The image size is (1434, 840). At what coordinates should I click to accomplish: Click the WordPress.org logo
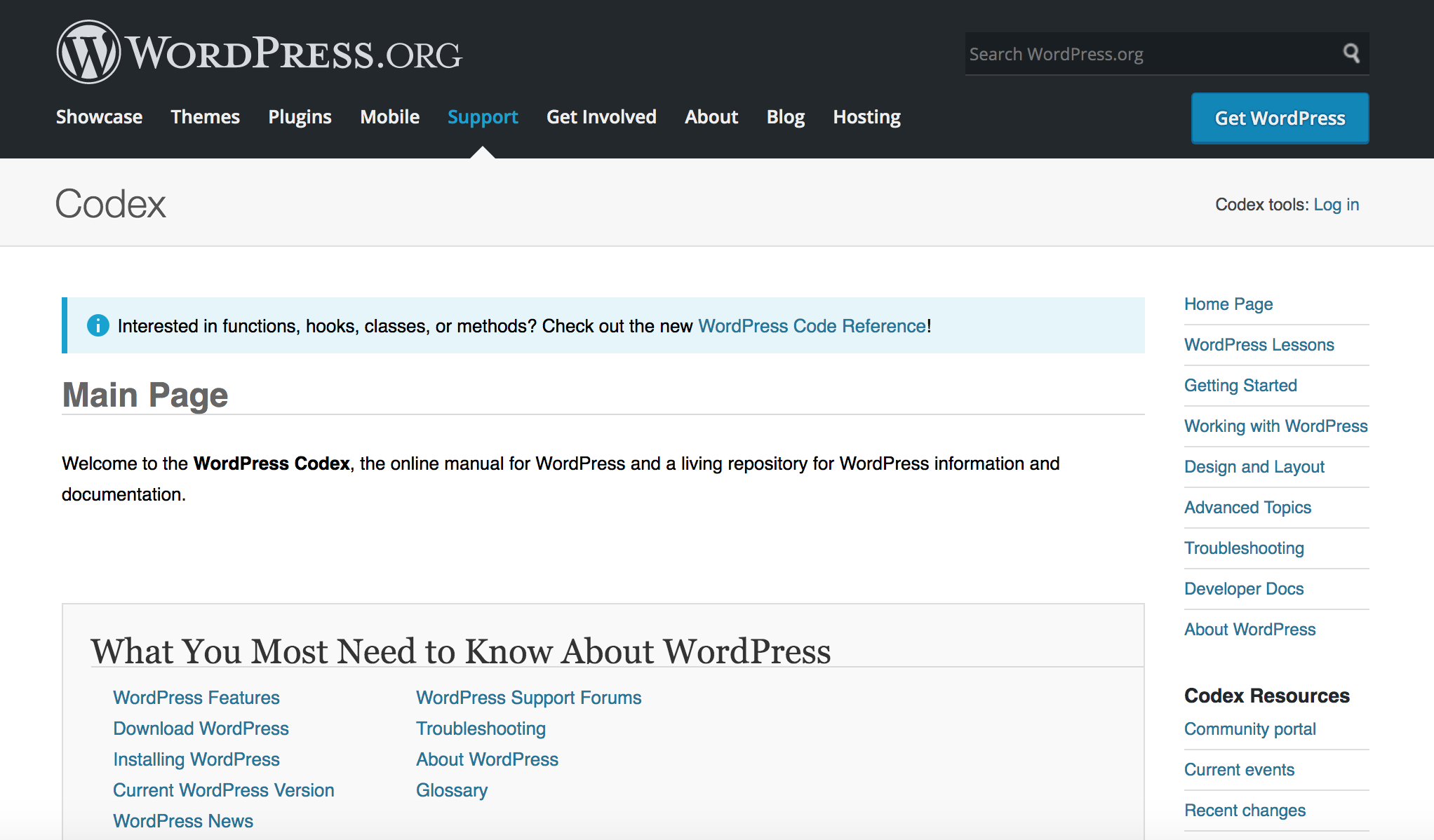pos(258,52)
